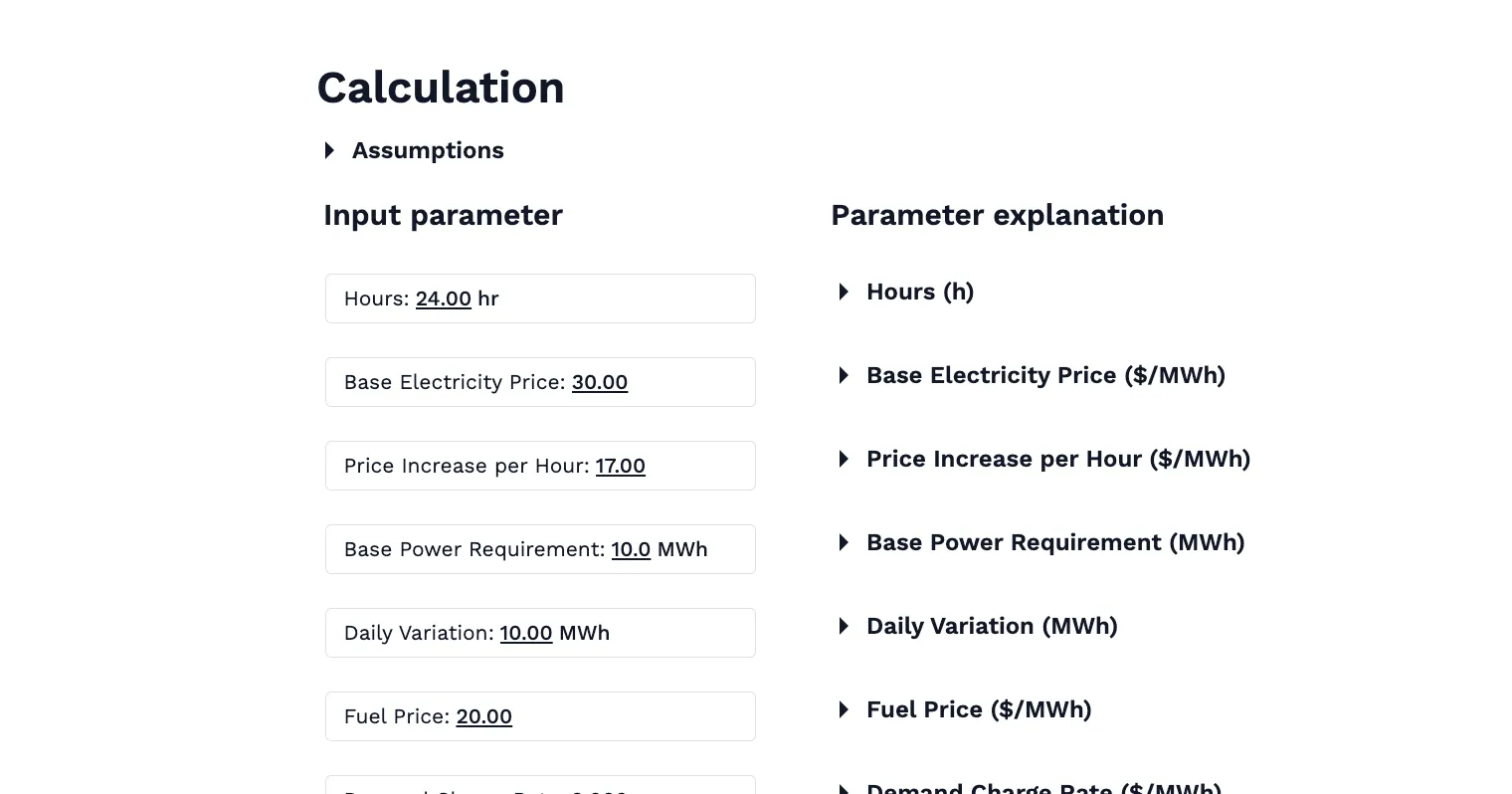Select the Daily Variation parameter card
Image resolution: width=1512 pixels, height=794 pixels.
point(540,633)
